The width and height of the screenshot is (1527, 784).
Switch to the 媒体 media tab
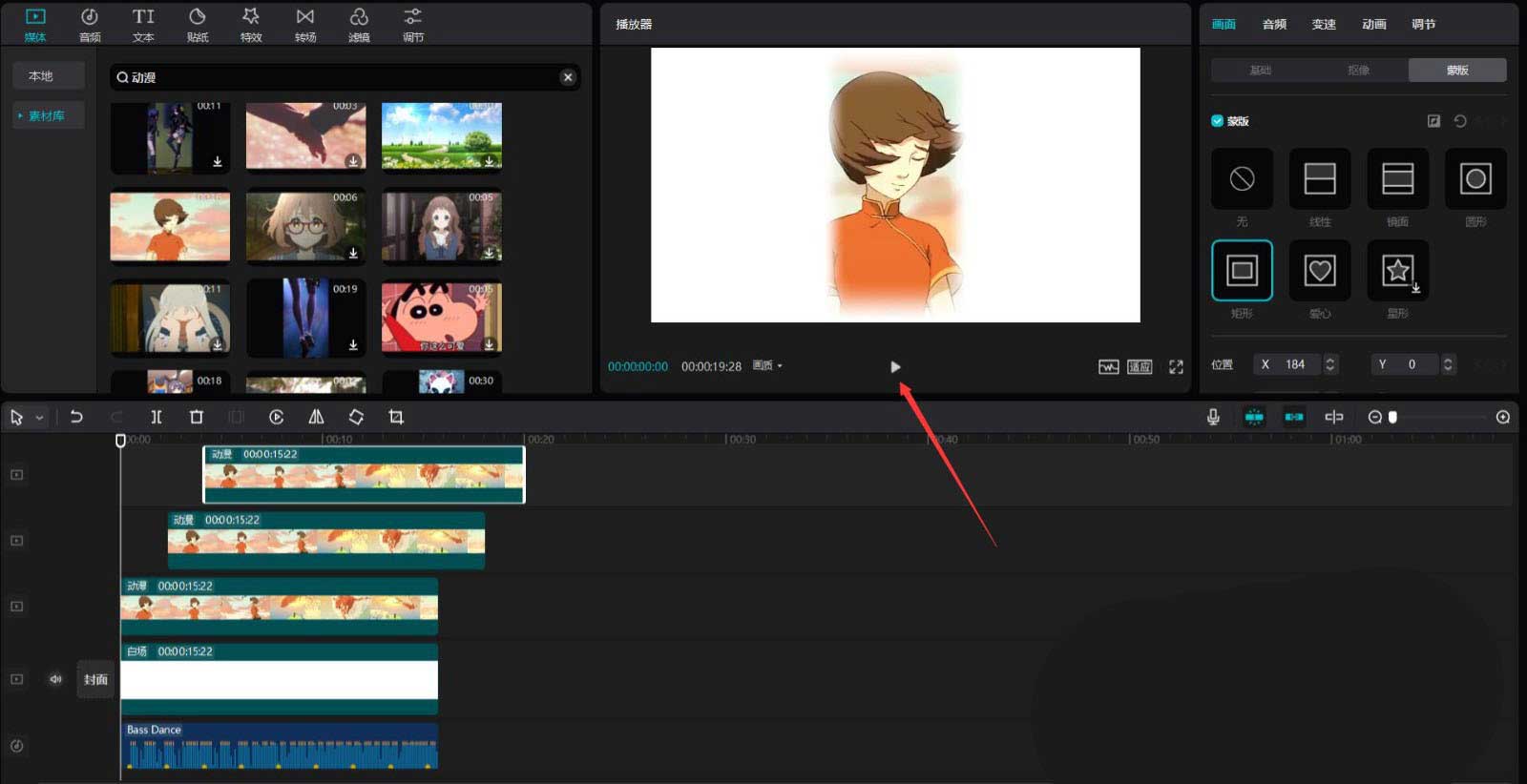[35, 25]
